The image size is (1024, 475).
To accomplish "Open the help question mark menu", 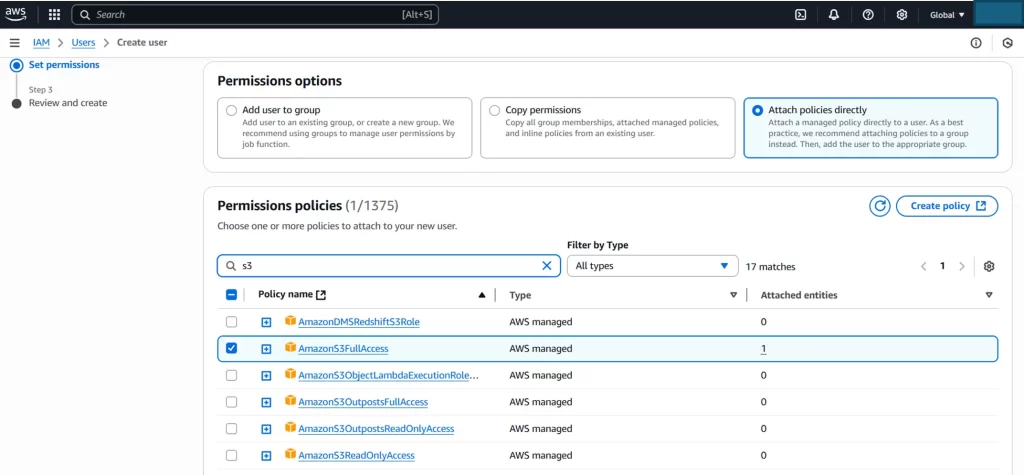I will pos(868,14).
